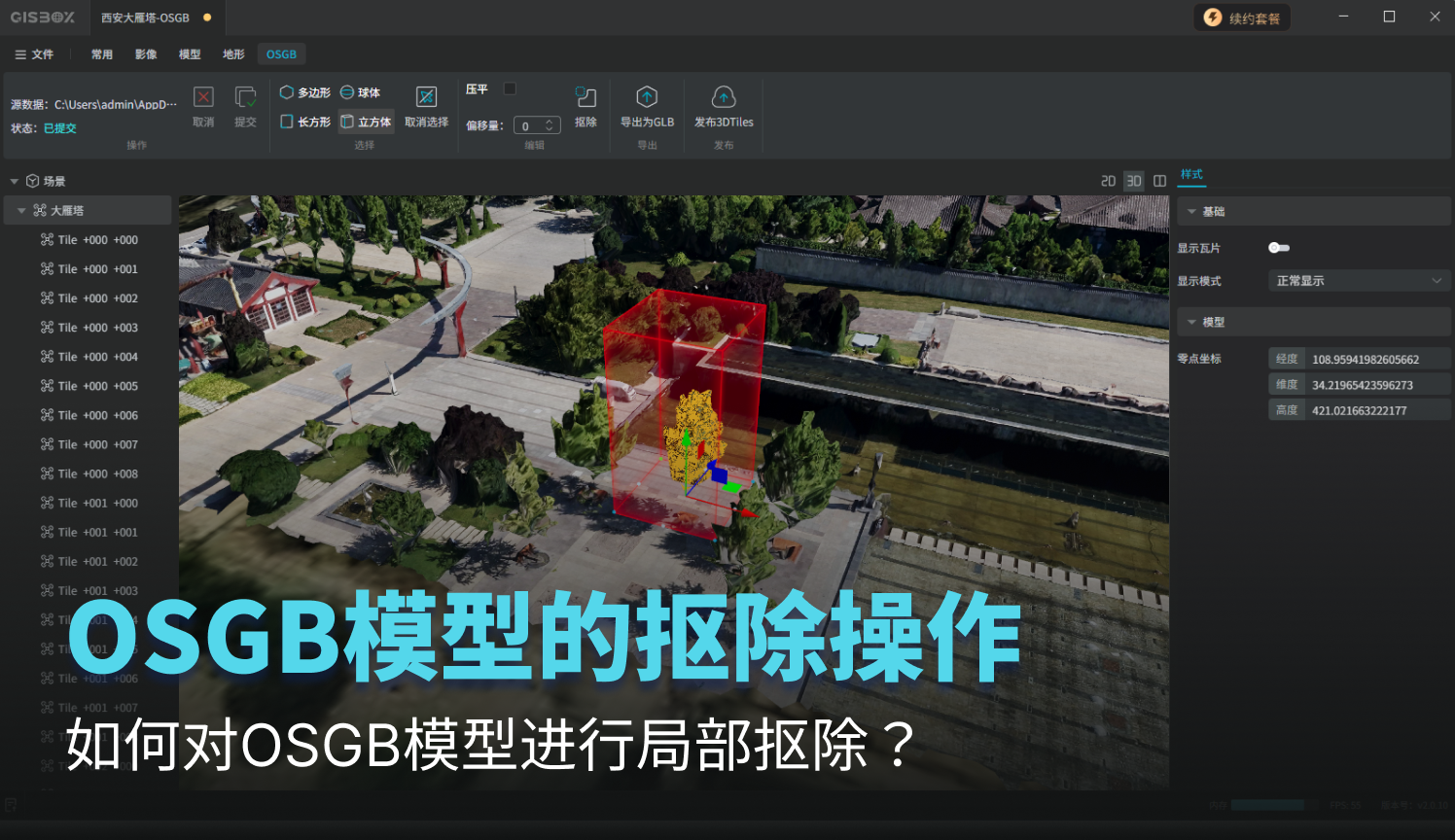
Task: Click the 取消选择 deselect icon
Action: pos(426,98)
